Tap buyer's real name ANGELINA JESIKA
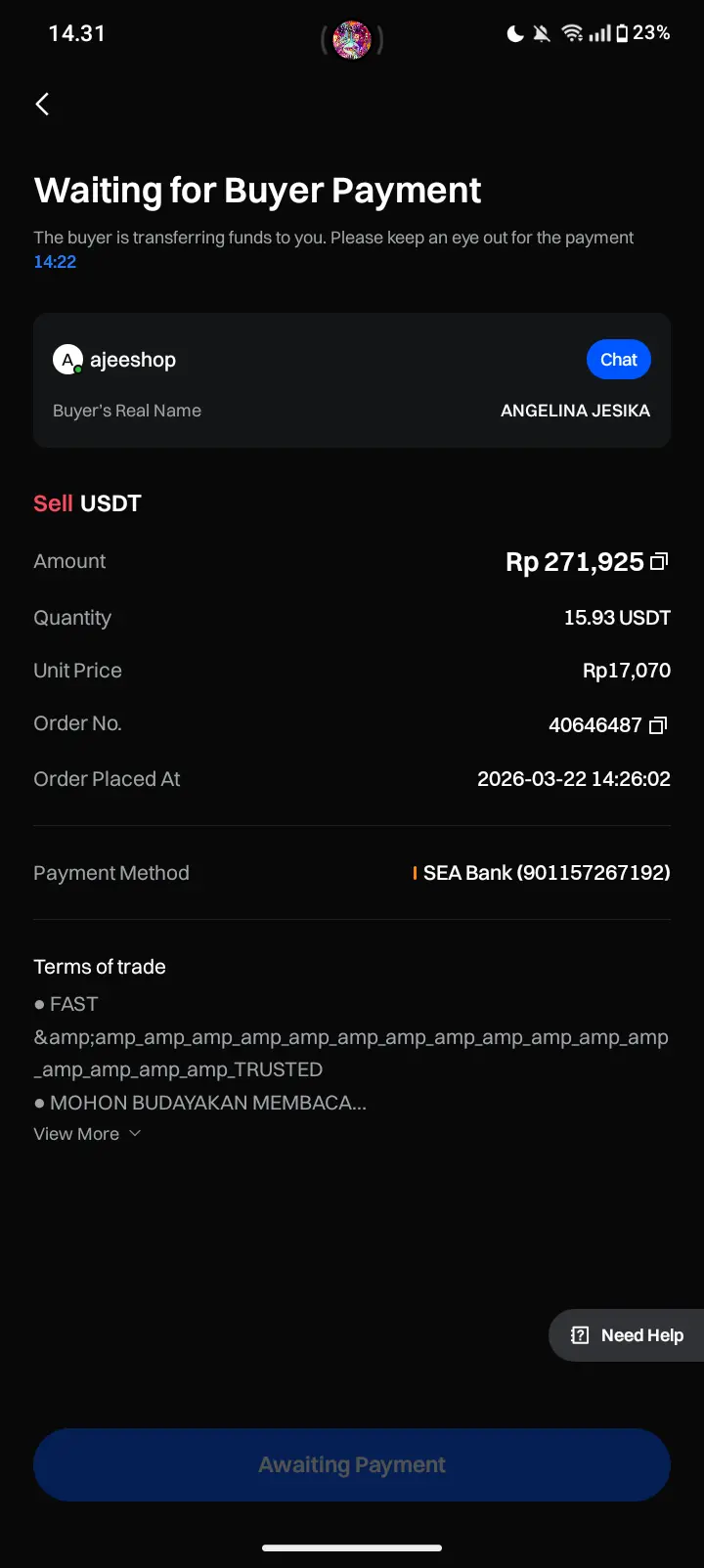Image resolution: width=704 pixels, height=1568 pixels. coord(575,411)
